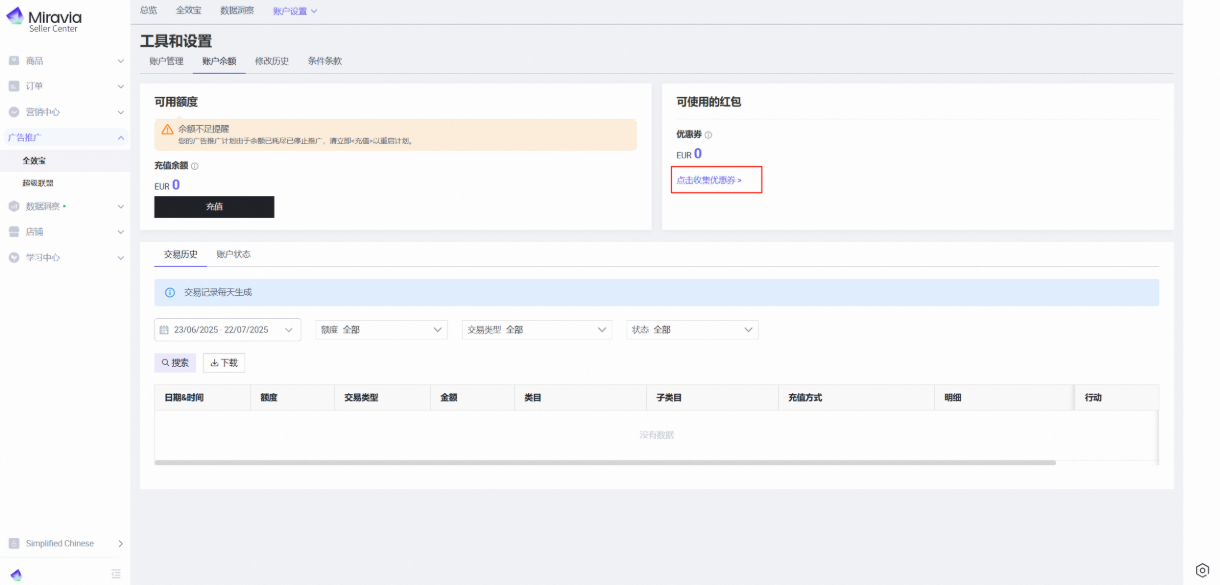Click the info icon beside 优惠券
This screenshot has width=1220, height=585.
[x=708, y=135]
